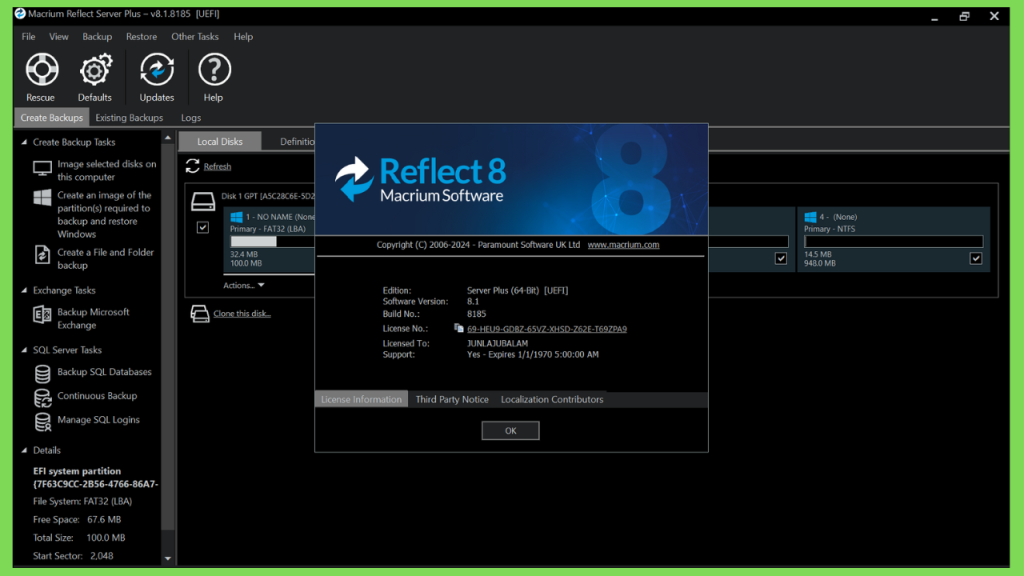Screen dimensions: 1024x576
Task: Open the Localization Contributors tab
Action: (x=552, y=399)
